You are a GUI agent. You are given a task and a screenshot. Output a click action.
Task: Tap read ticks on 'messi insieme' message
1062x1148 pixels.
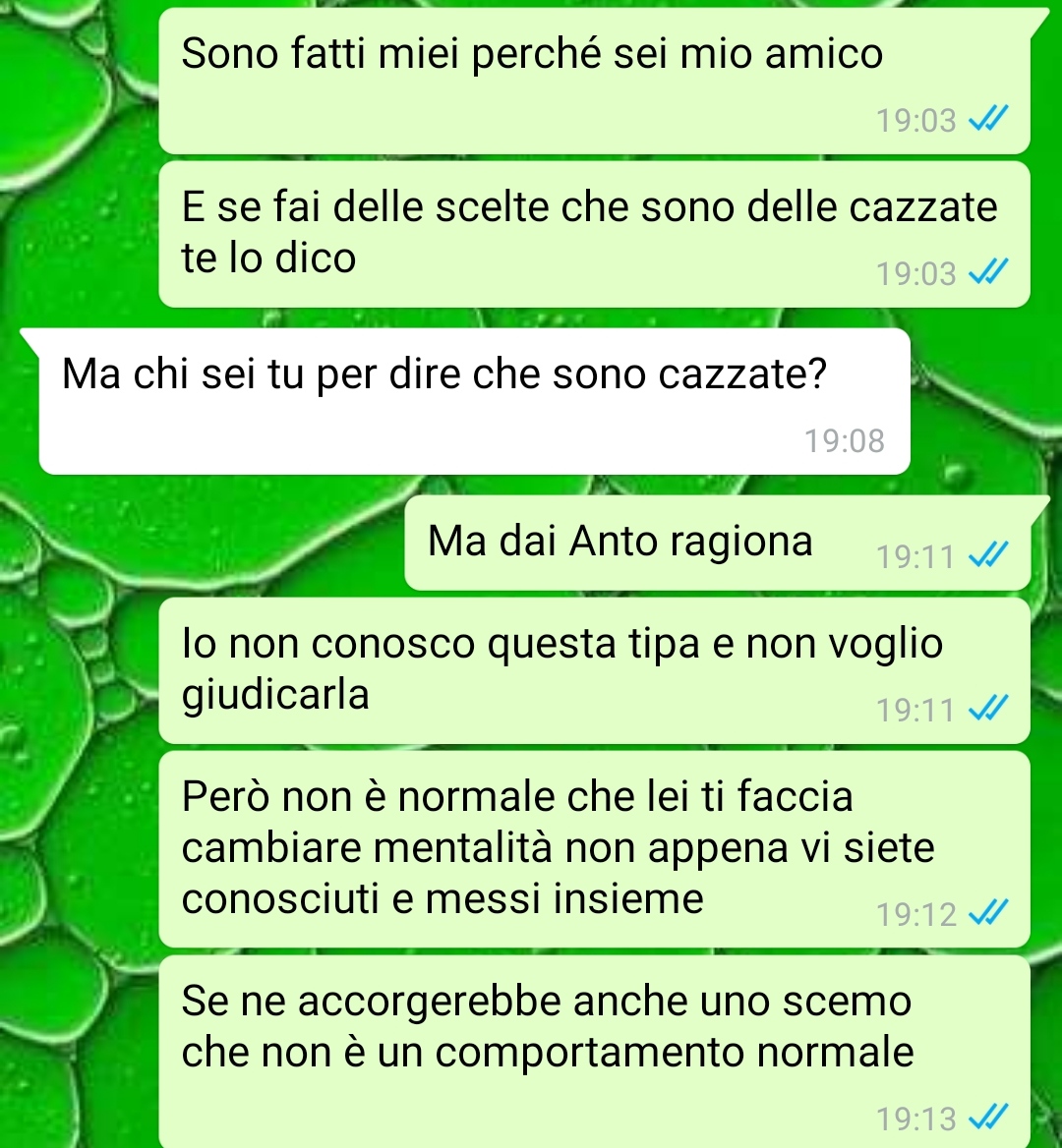pos(989,913)
